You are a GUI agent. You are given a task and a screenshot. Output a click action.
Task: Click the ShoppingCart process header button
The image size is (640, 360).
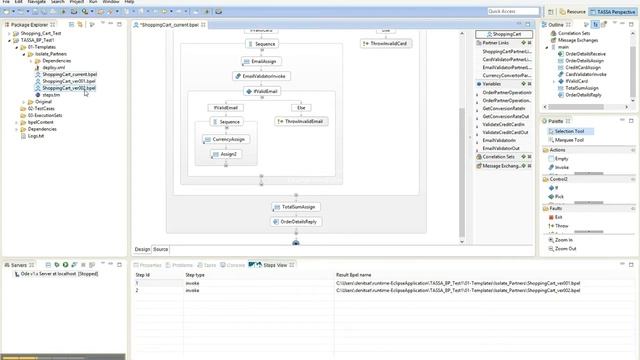[x=504, y=34]
